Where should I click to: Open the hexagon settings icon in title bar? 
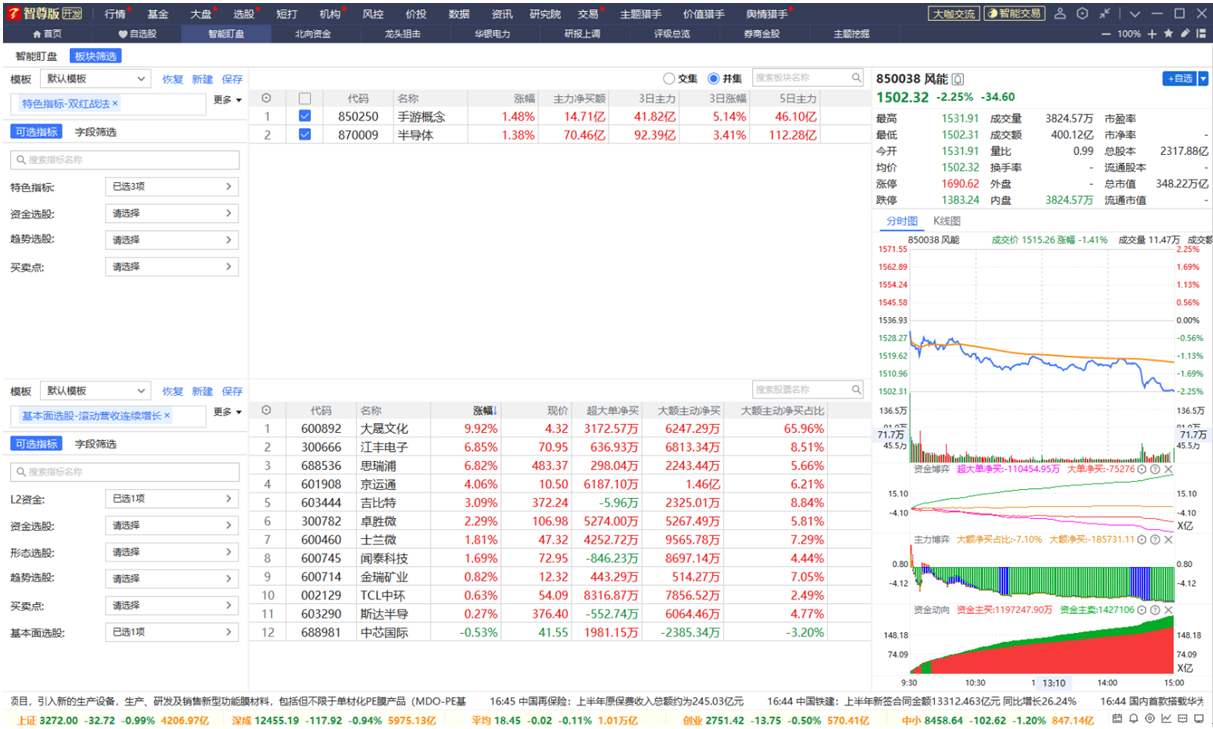[x=1082, y=13]
